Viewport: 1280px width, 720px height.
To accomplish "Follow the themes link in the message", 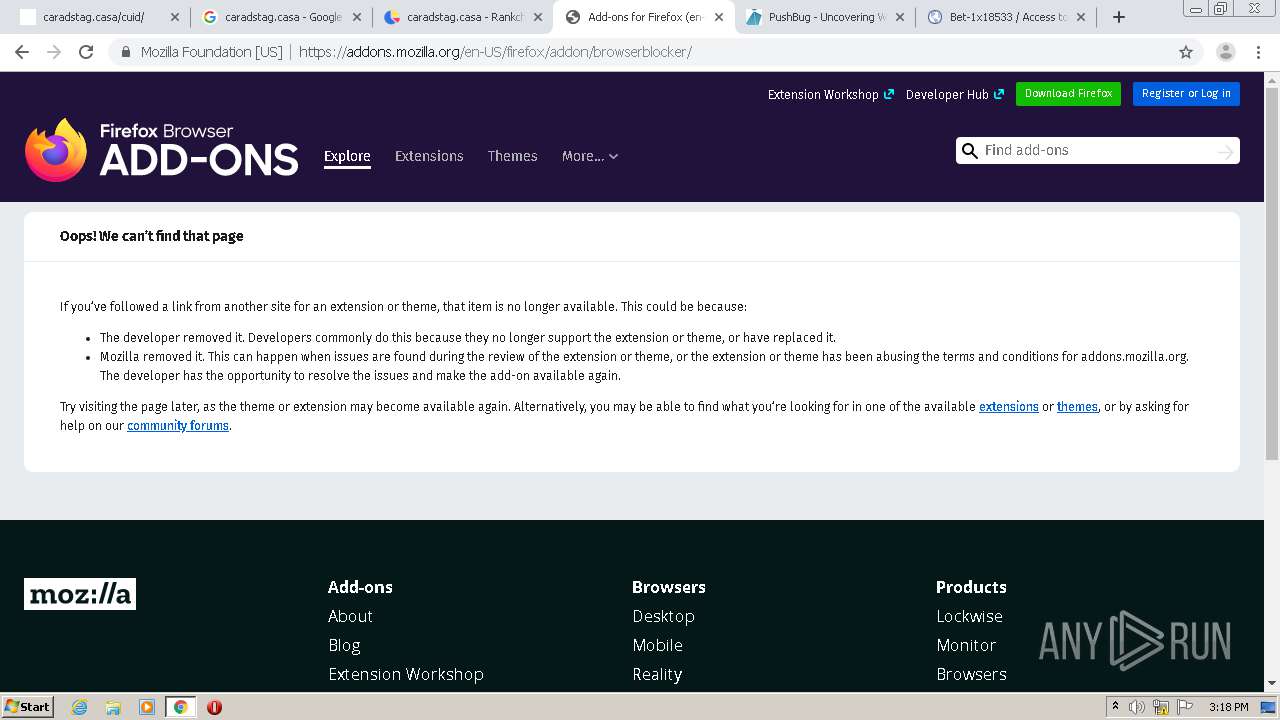I will tap(1077, 406).
